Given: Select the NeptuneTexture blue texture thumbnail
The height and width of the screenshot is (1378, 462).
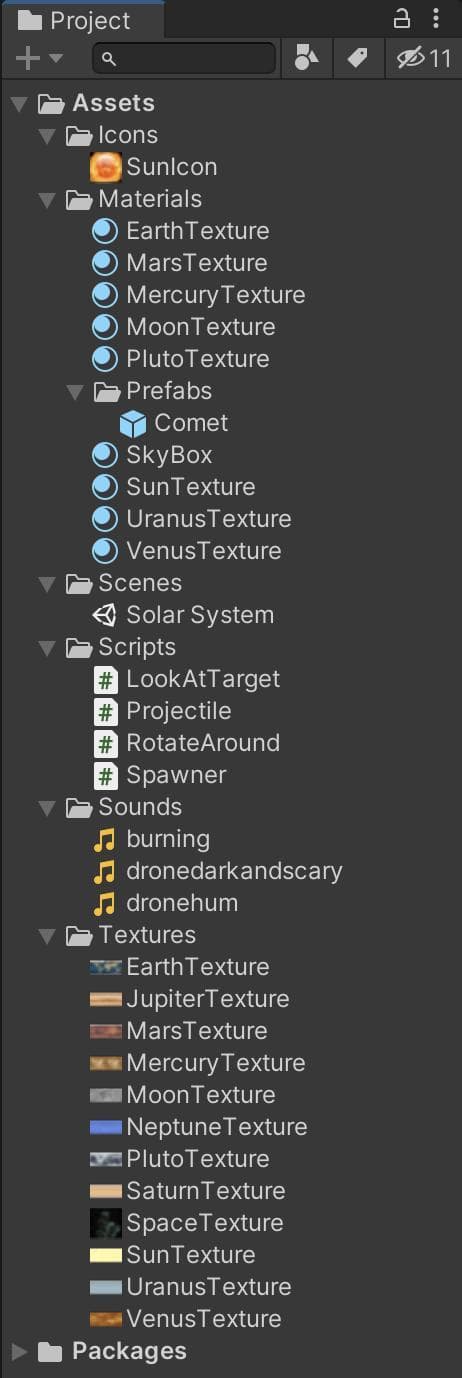Looking at the screenshot, I should tap(105, 1127).
